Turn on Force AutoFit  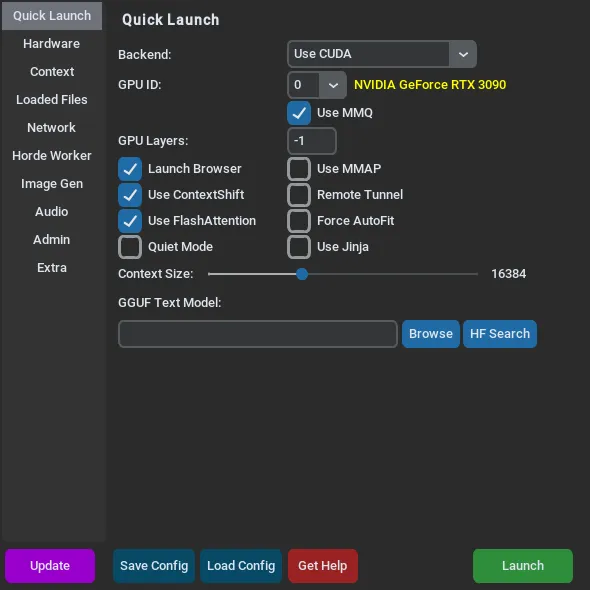299,221
